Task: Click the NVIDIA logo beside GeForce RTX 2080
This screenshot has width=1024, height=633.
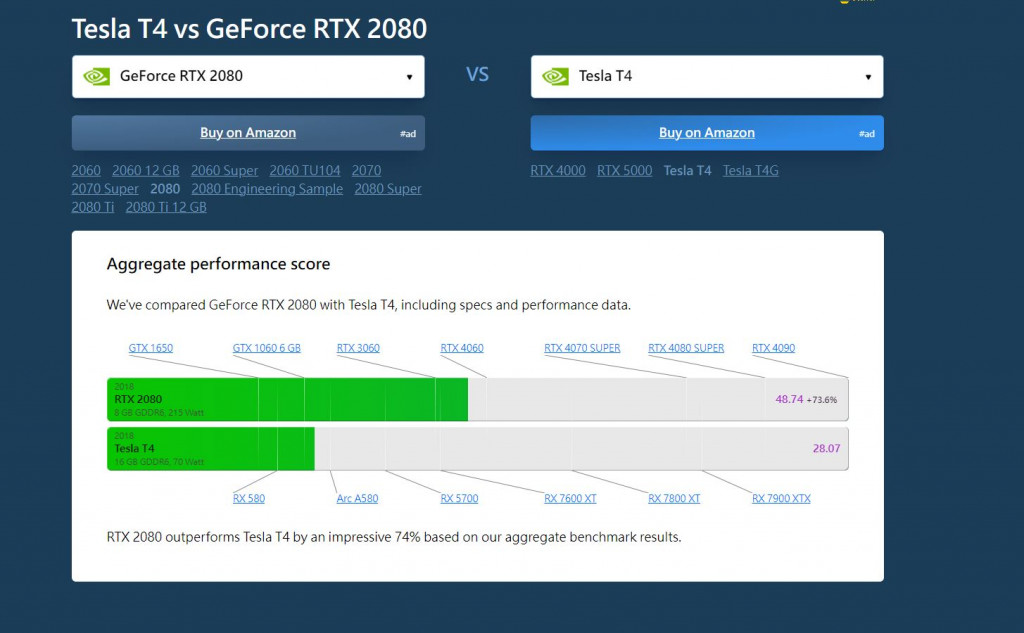Action: 97,76
